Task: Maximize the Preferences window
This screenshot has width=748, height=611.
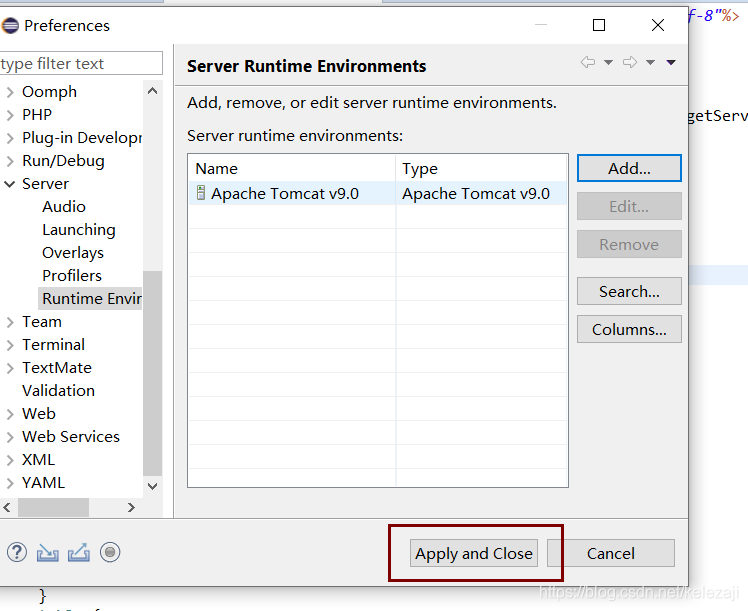Action: point(599,25)
